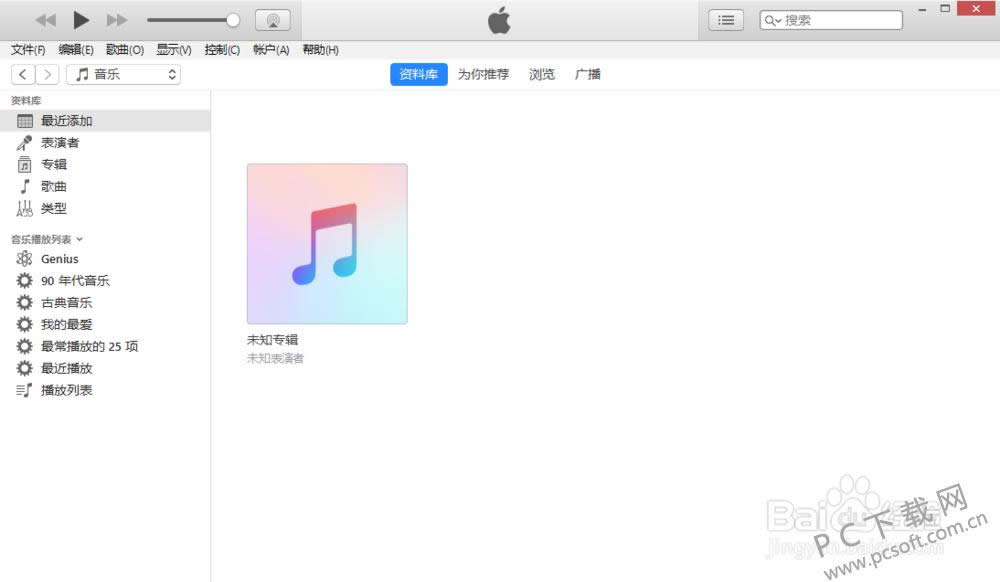Open the Genius playlist
Screen dimensions: 1000x582
coord(60,258)
